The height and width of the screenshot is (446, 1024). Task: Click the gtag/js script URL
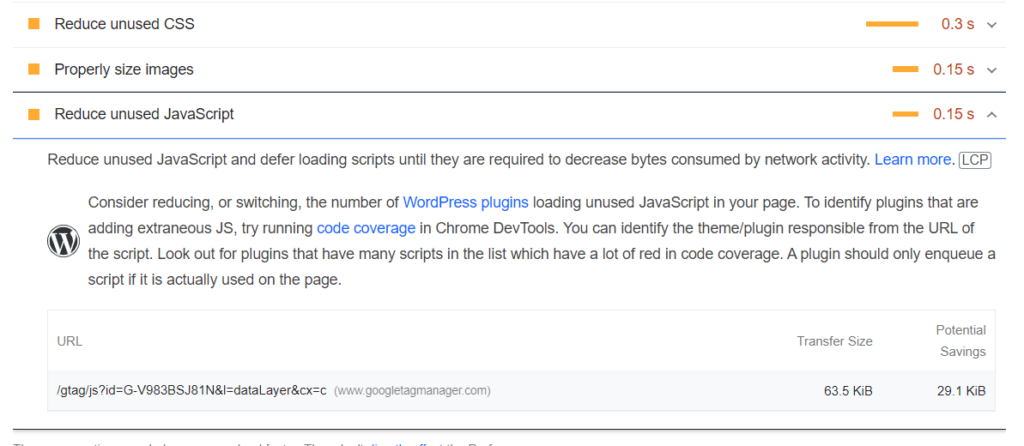pos(192,390)
